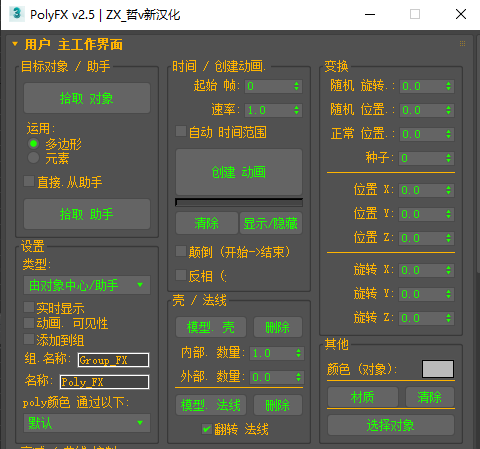Click the 速率 spinner arrows
This screenshot has height=449, width=480.
[x=297, y=110]
